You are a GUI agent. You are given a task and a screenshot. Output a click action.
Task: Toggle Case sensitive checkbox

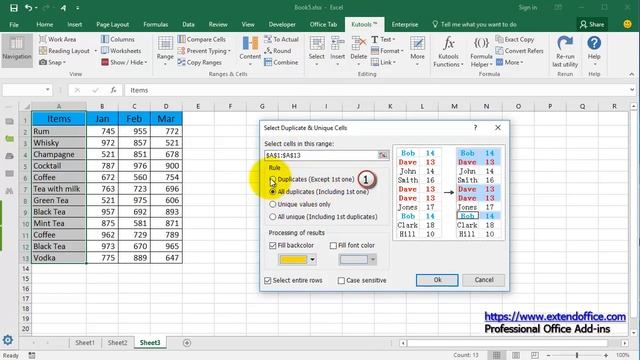(341, 280)
